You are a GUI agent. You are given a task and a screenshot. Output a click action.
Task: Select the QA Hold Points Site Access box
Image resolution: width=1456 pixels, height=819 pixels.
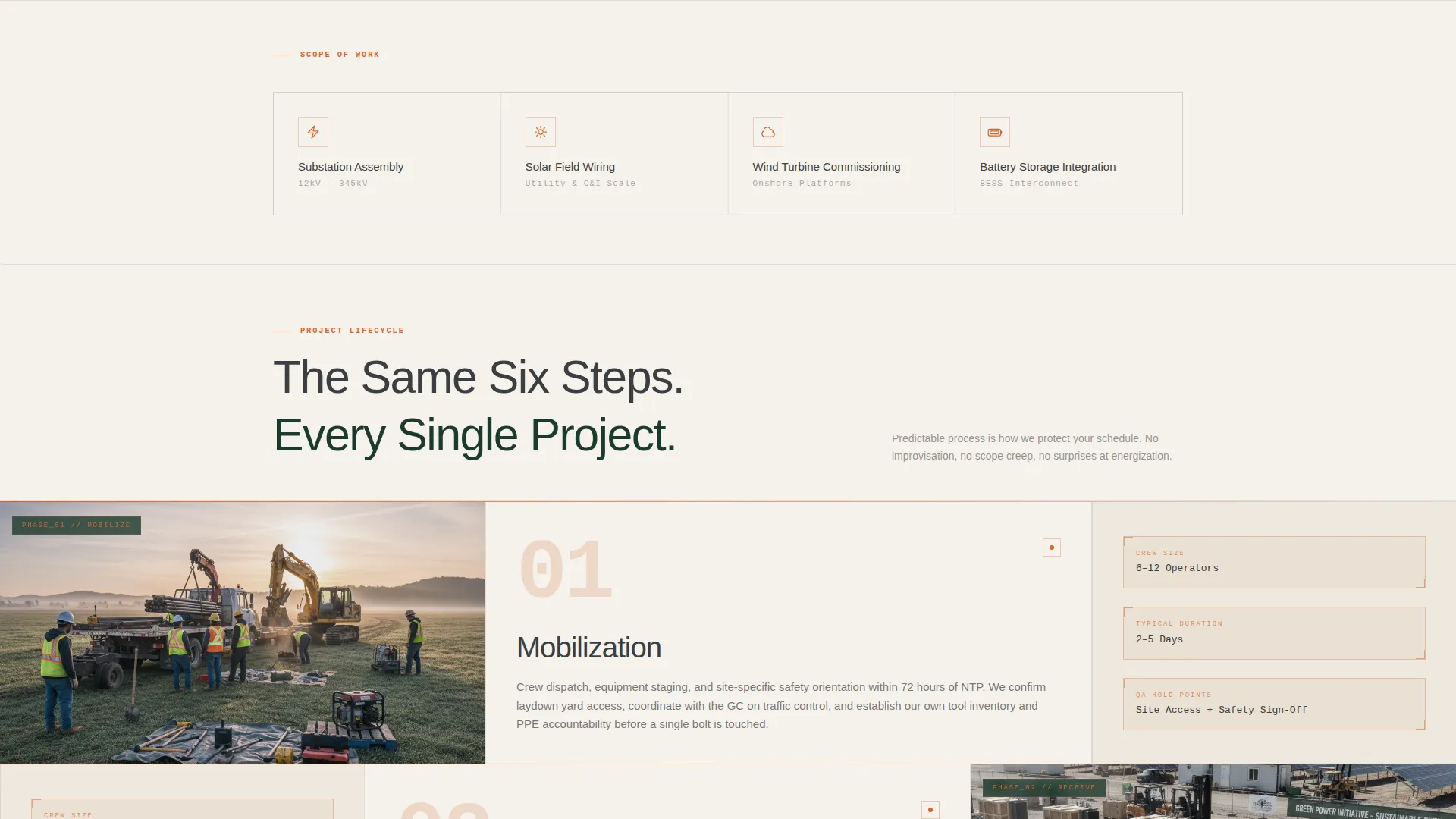pyautogui.click(x=1274, y=704)
